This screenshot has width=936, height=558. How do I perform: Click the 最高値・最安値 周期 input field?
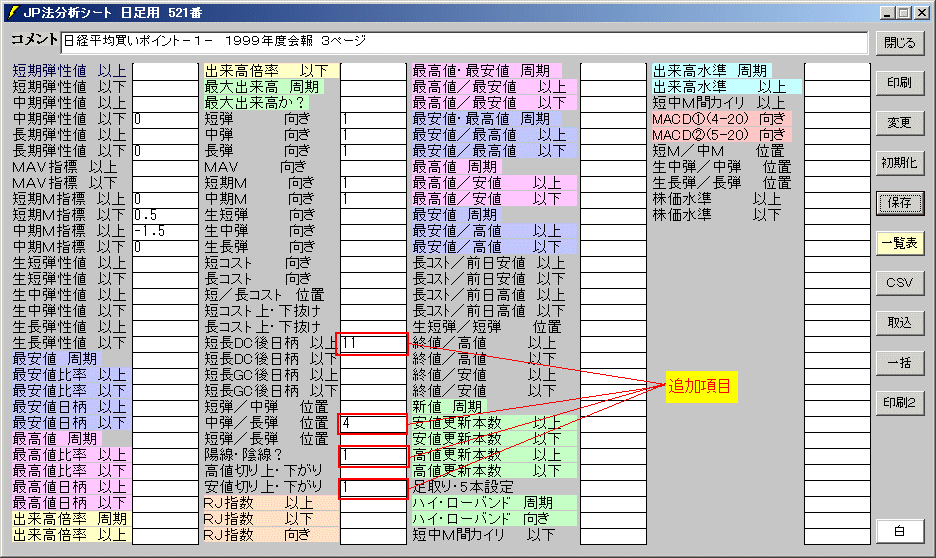[613, 71]
